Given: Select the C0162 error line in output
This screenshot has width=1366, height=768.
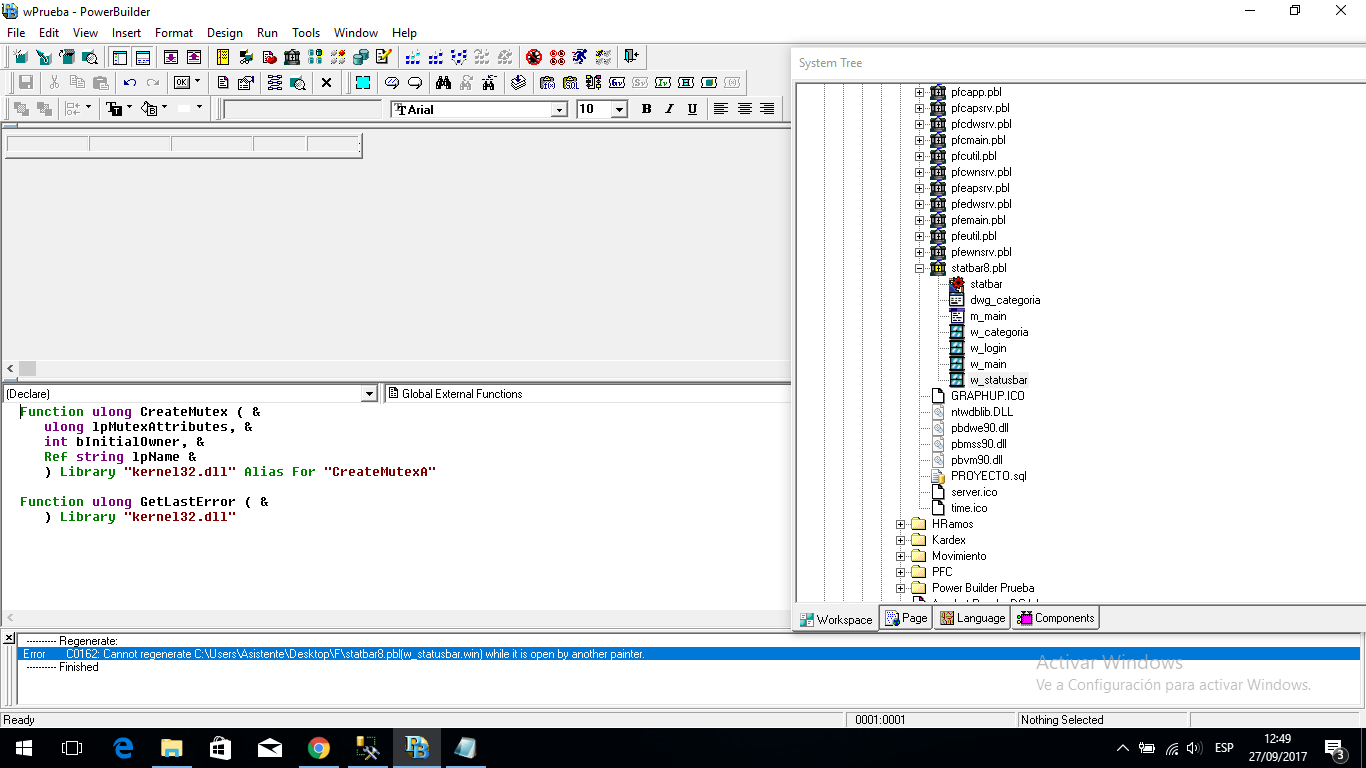Looking at the screenshot, I should (x=690, y=654).
